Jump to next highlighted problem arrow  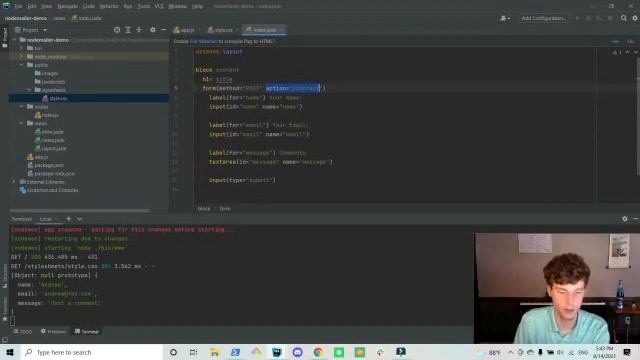[x=636, y=52]
